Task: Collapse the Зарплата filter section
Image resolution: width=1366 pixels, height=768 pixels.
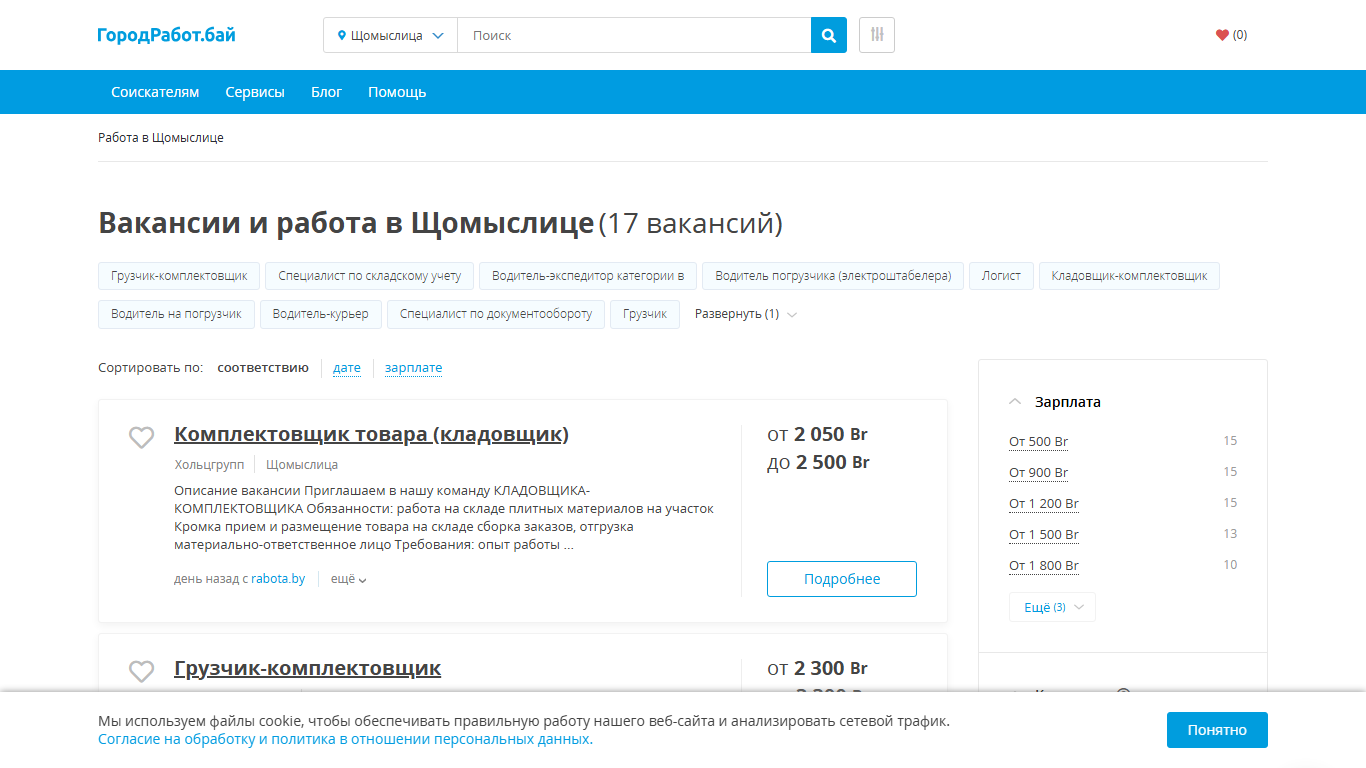Action: click(1055, 402)
